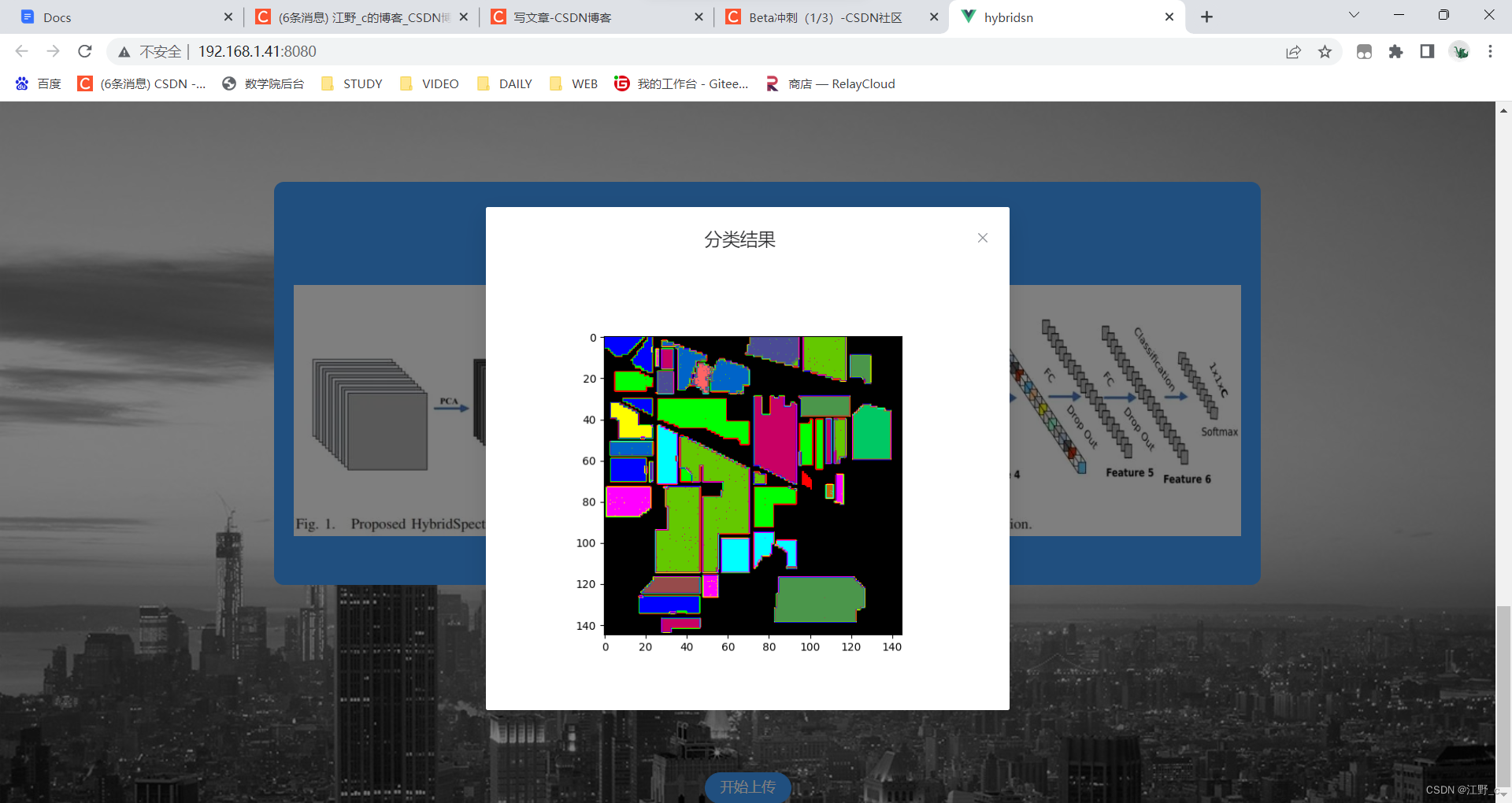Viewport: 1512px width, 803px height.
Task: Open the 我的工作台 Gitee bookmark
Action: pyautogui.click(x=681, y=83)
